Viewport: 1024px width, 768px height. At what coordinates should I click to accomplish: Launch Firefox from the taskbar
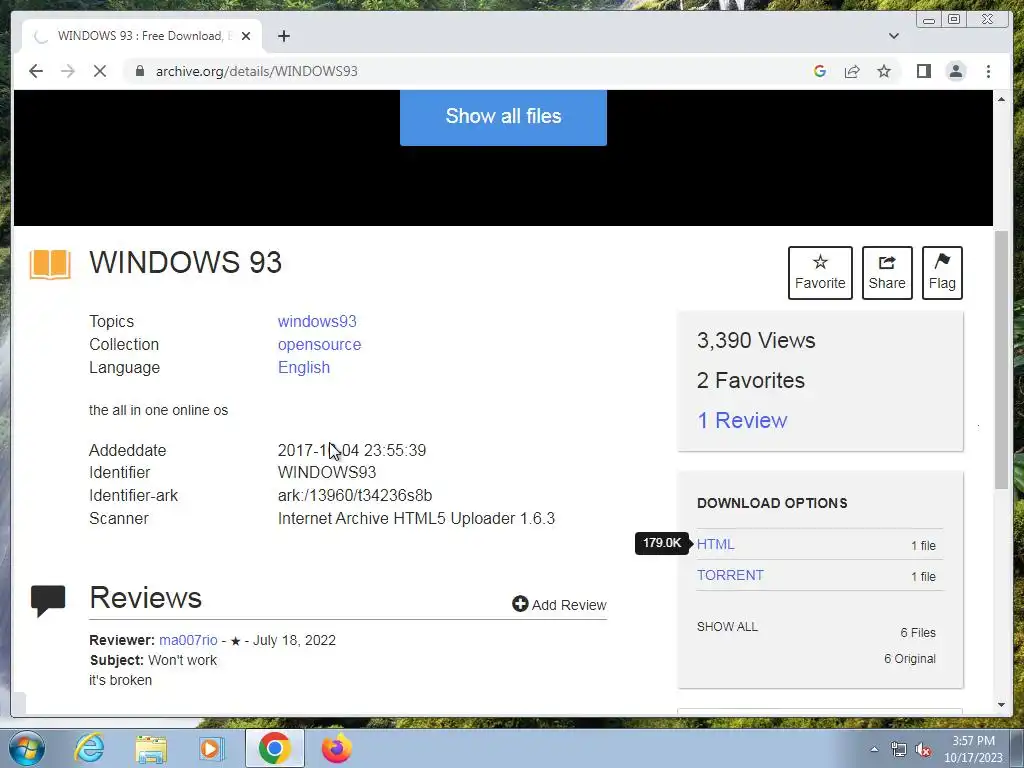tap(336, 748)
